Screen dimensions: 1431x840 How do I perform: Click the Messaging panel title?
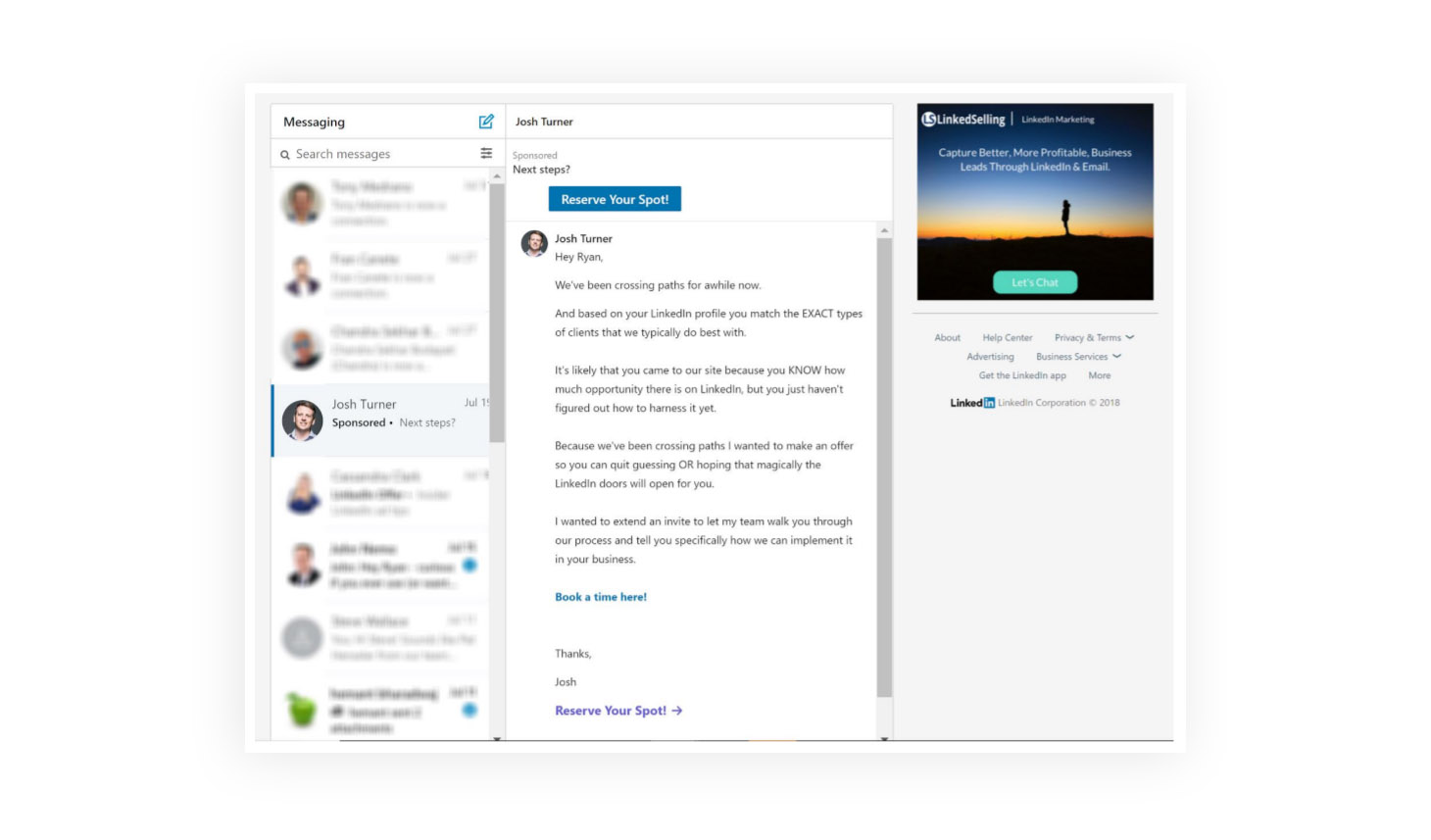click(314, 122)
